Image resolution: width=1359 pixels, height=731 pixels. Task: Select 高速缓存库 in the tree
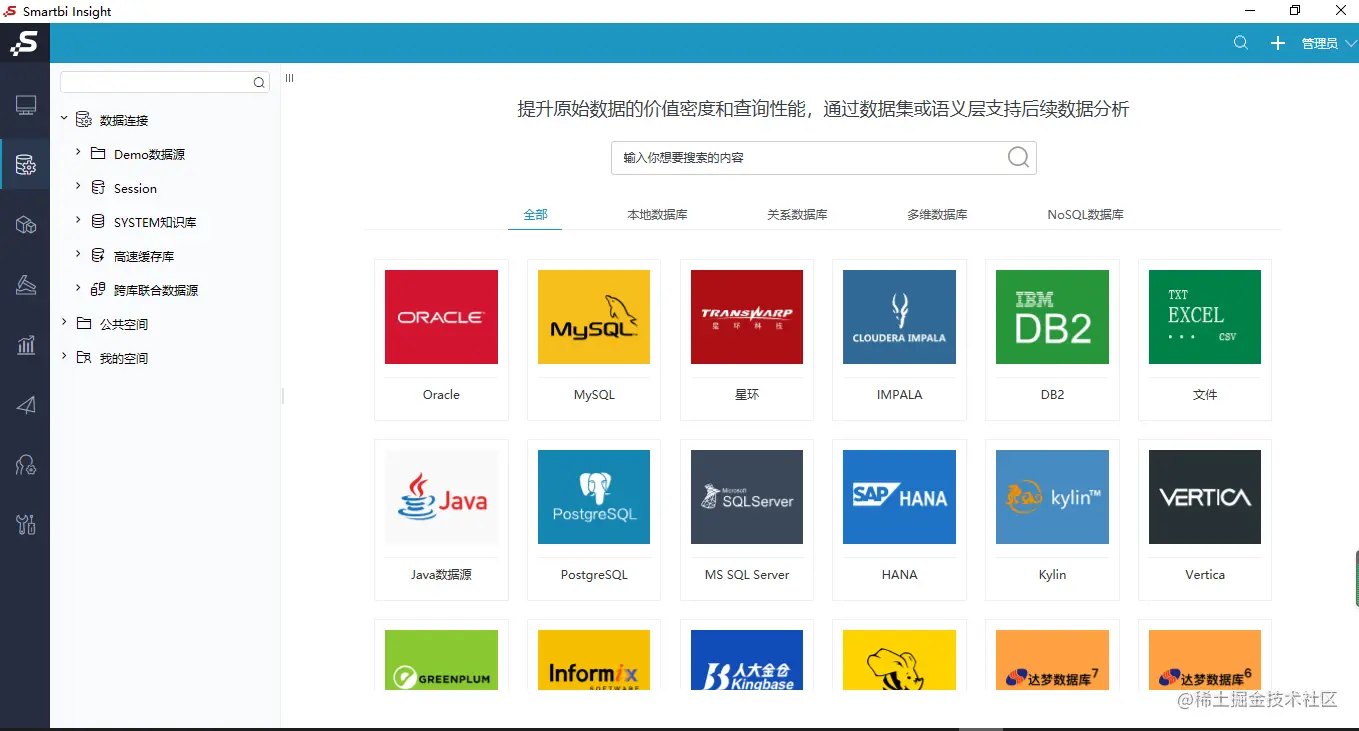coord(144,256)
